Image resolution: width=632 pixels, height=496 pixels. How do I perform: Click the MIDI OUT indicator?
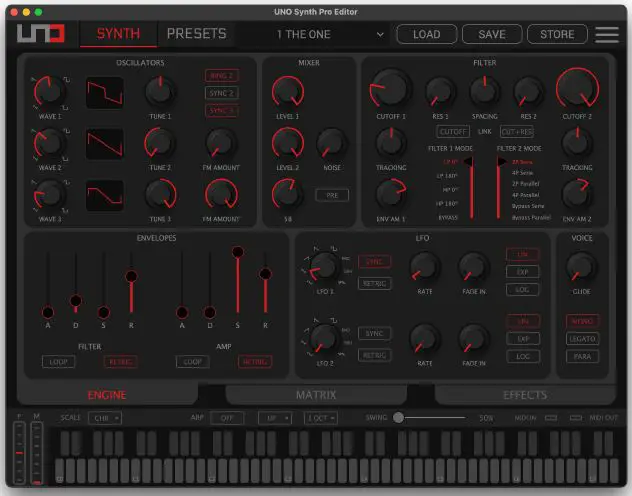click(576, 418)
